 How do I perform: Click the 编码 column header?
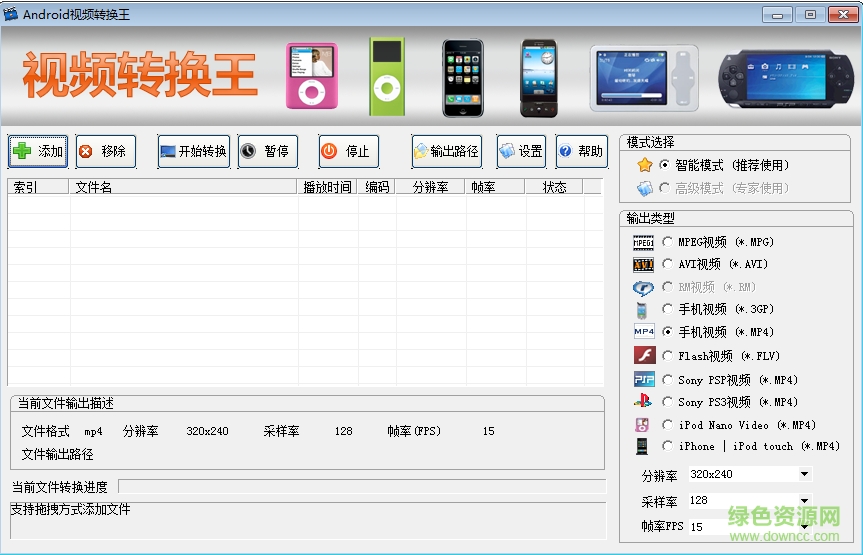(376, 187)
